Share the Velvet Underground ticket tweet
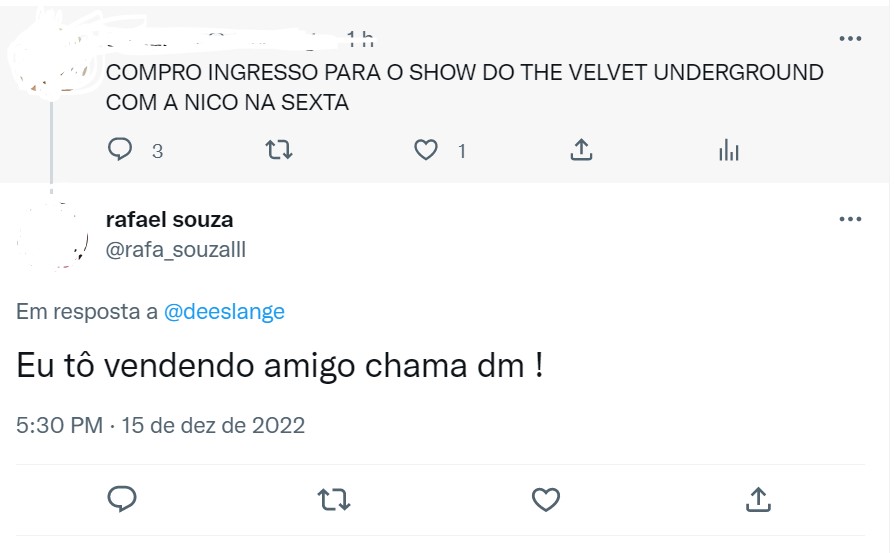The image size is (894, 553). pos(581,150)
